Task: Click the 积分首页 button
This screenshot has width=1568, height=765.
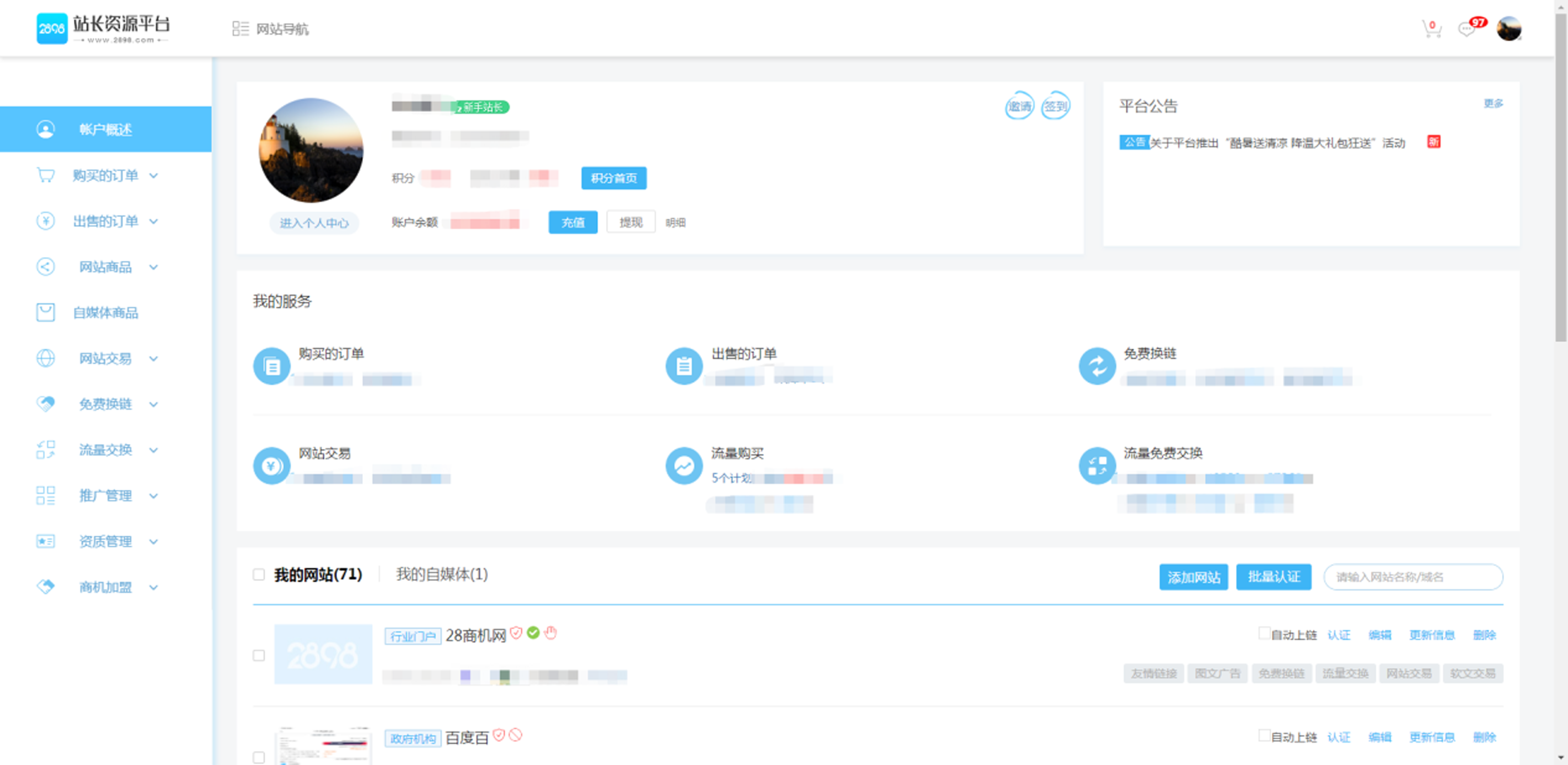Action: coord(614,178)
